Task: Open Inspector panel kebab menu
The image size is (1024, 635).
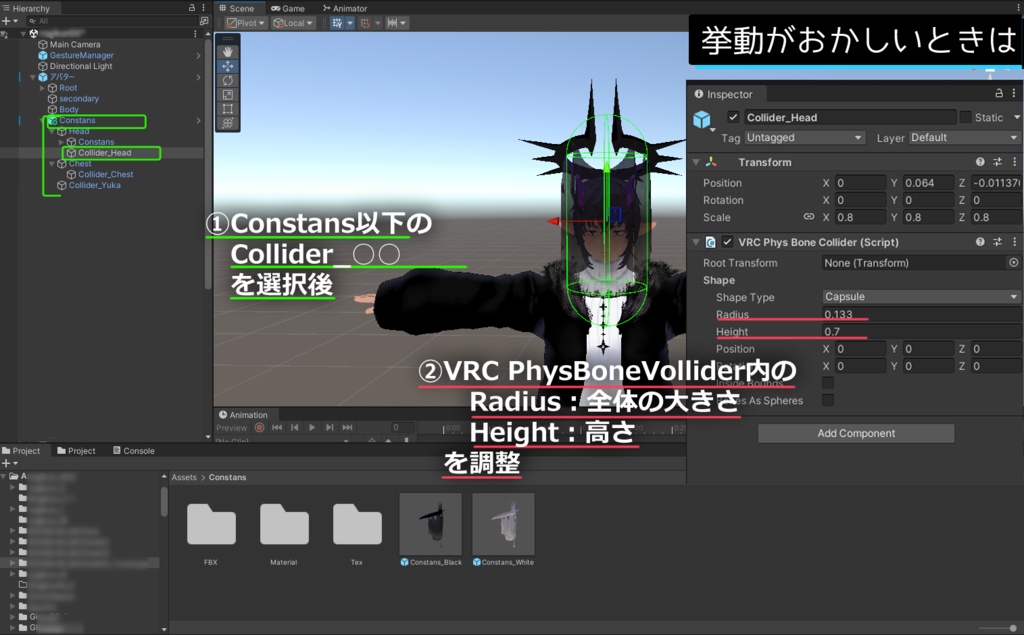Action: tap(1014, 93)
